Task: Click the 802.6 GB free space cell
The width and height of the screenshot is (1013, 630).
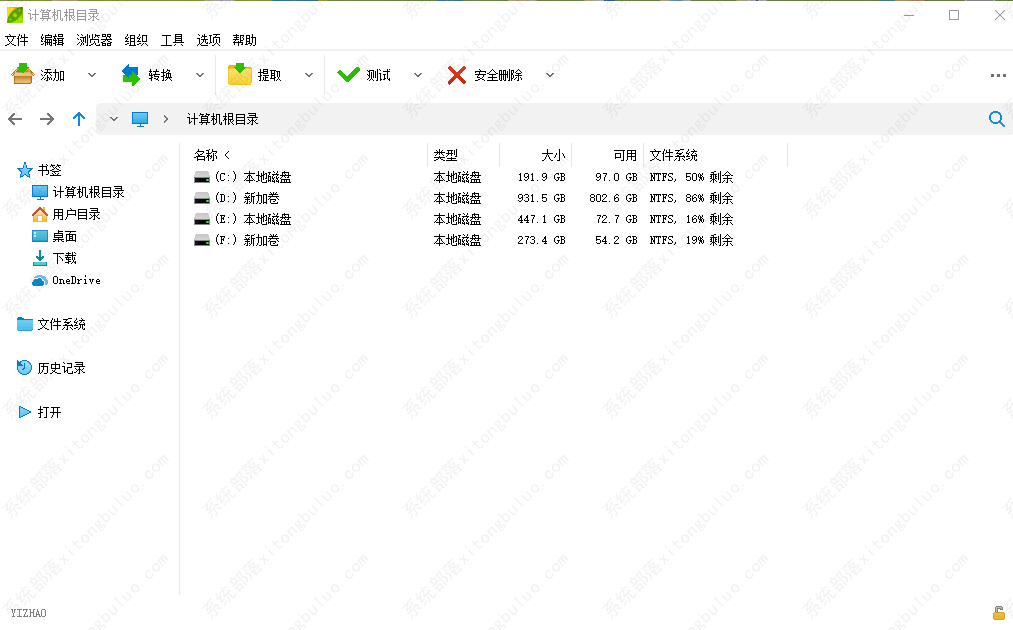Action: (613, 198)
